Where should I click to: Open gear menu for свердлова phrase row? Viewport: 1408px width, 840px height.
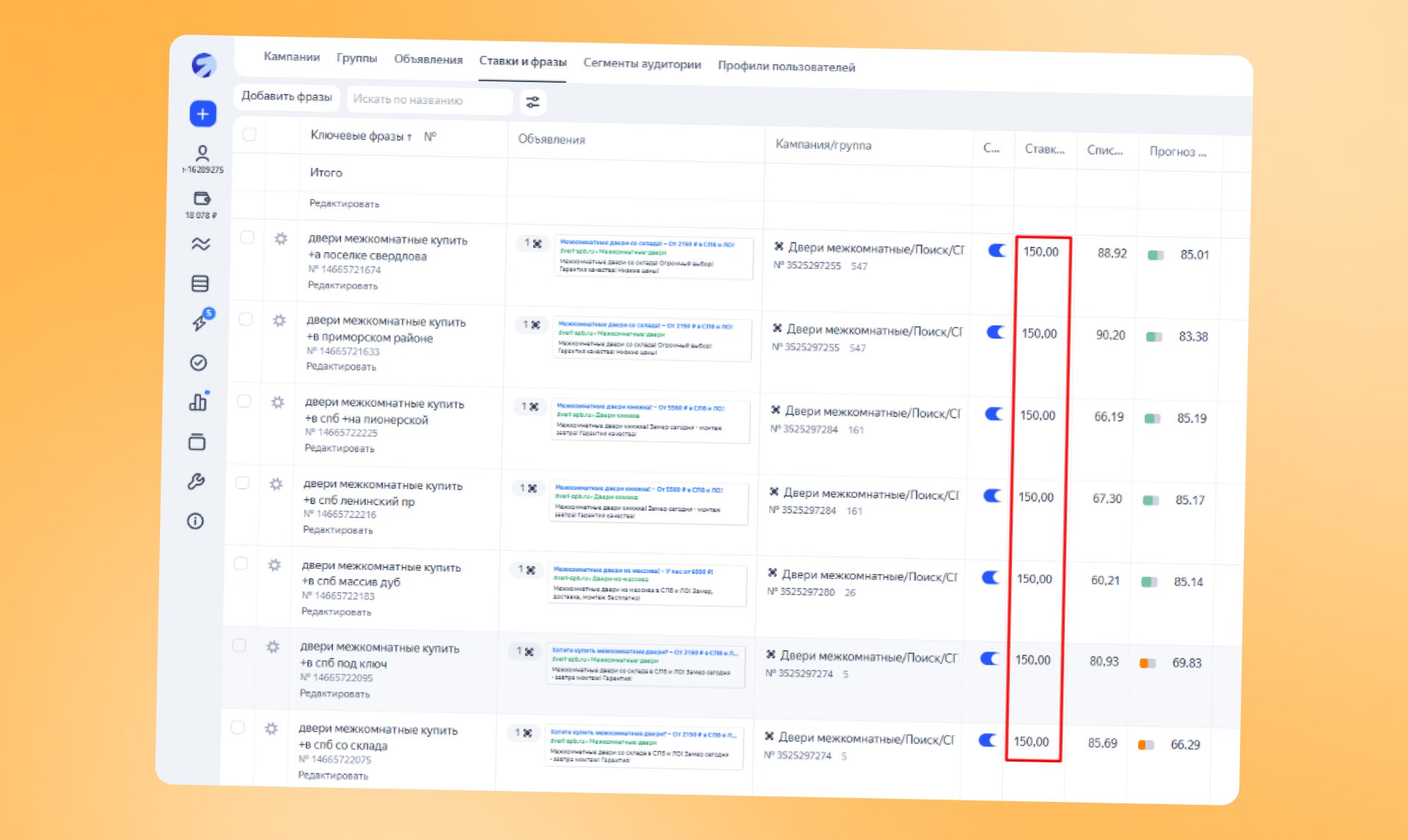click(x=281, y=239)
